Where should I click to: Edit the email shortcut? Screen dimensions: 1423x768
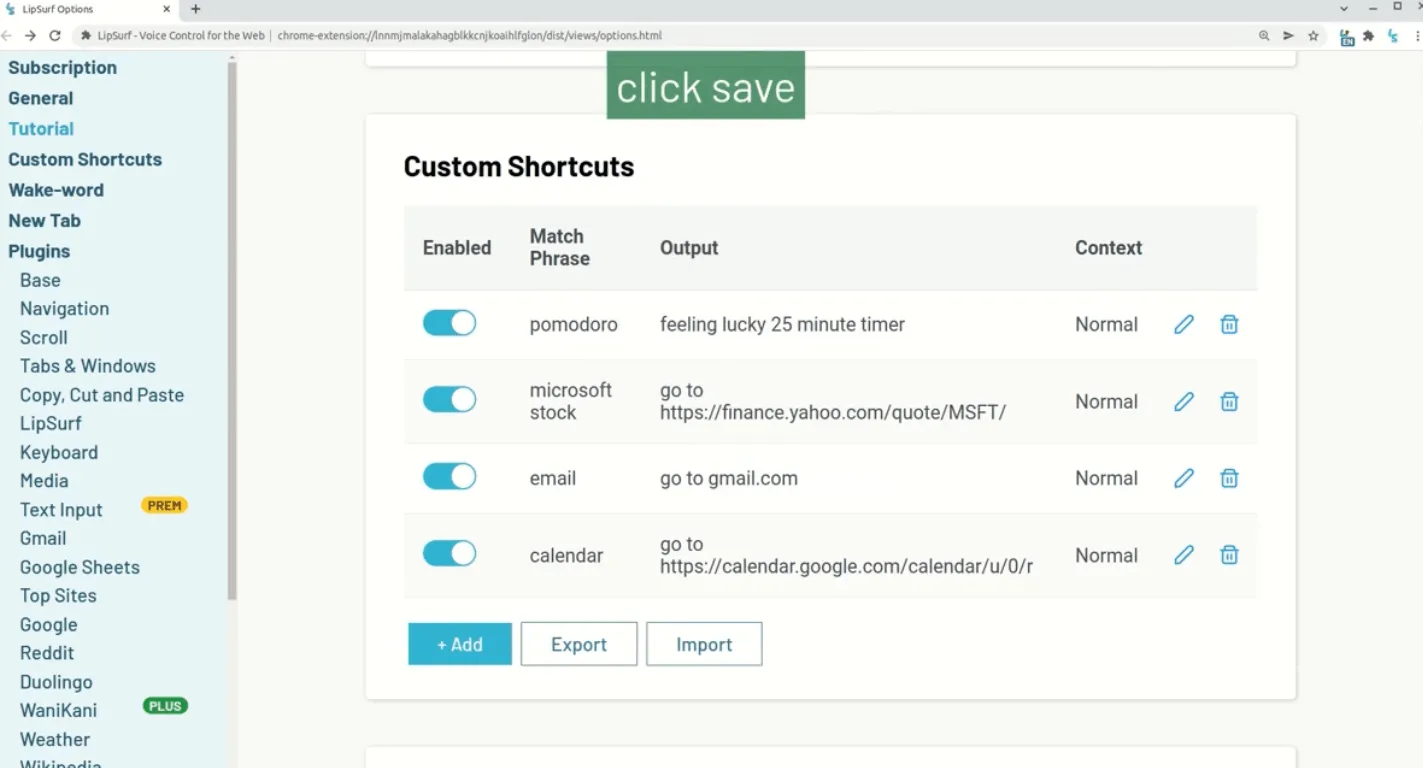(x=1184, y=478)
